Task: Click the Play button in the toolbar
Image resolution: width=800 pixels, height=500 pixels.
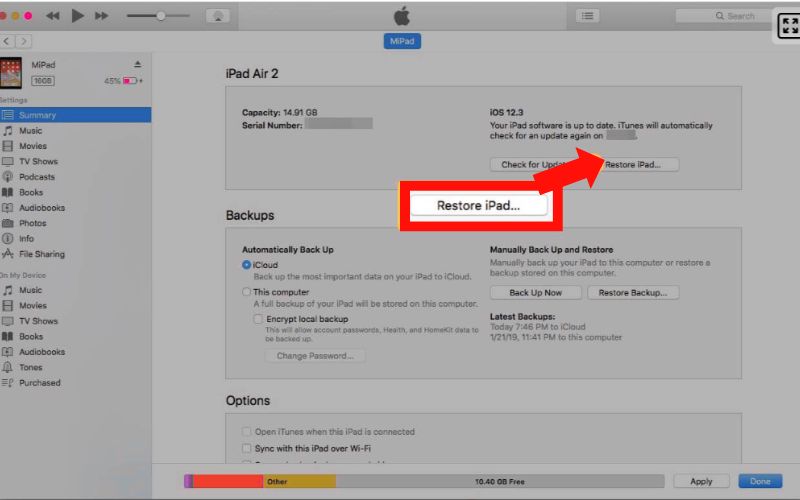Action: tap(78, 16)
